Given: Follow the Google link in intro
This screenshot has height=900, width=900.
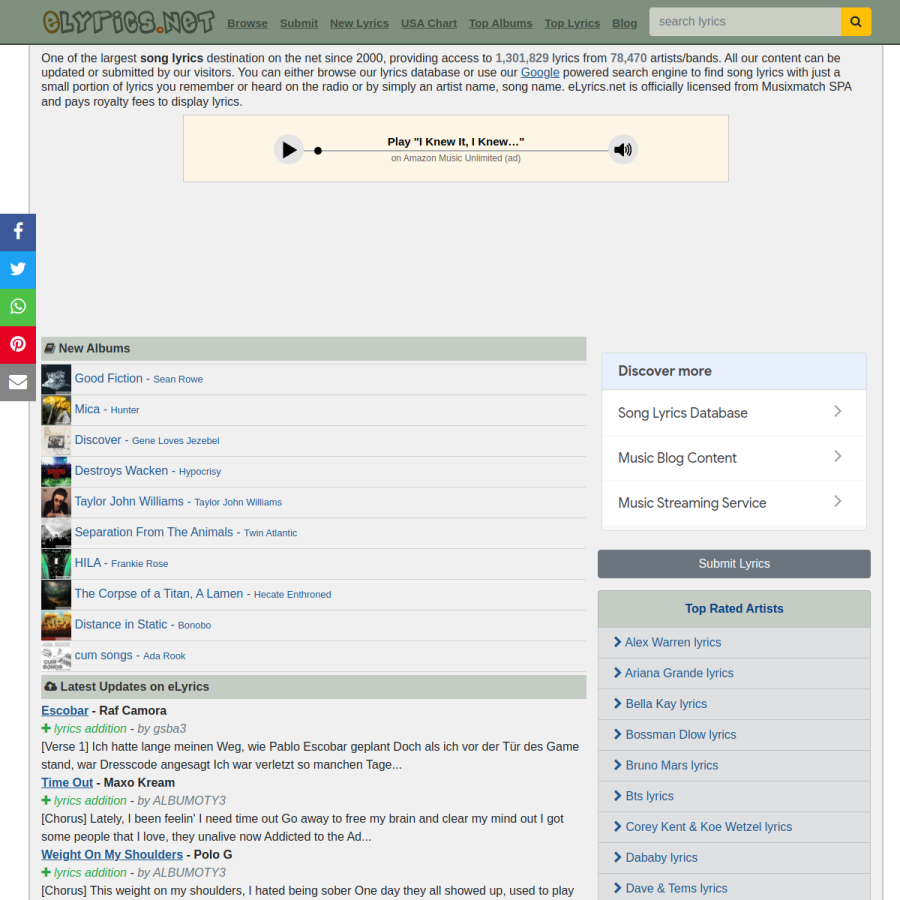Looking at the screenshot, I should [x=540, y=72].
